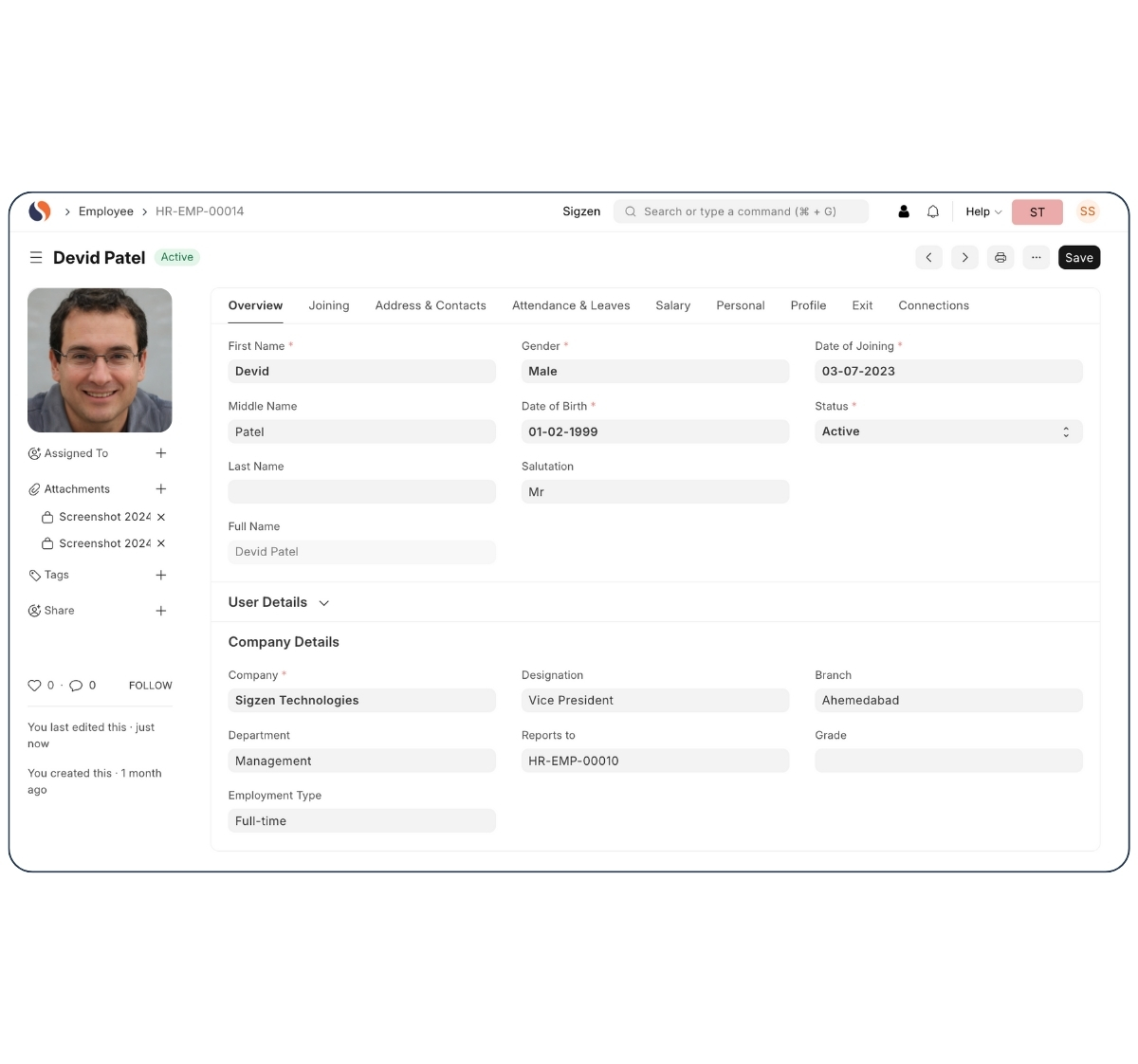
Task: Open the Help dropdown menu
Action: coord(983,211)
